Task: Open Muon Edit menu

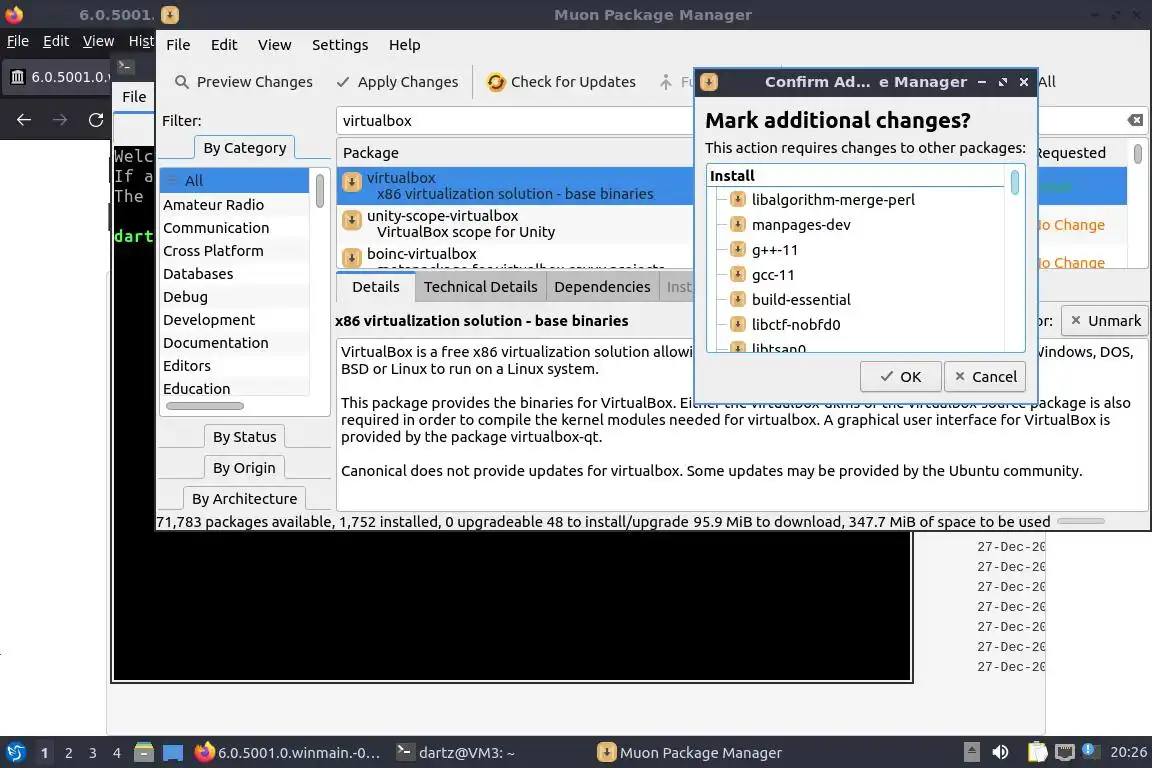Action: point(224,45)
